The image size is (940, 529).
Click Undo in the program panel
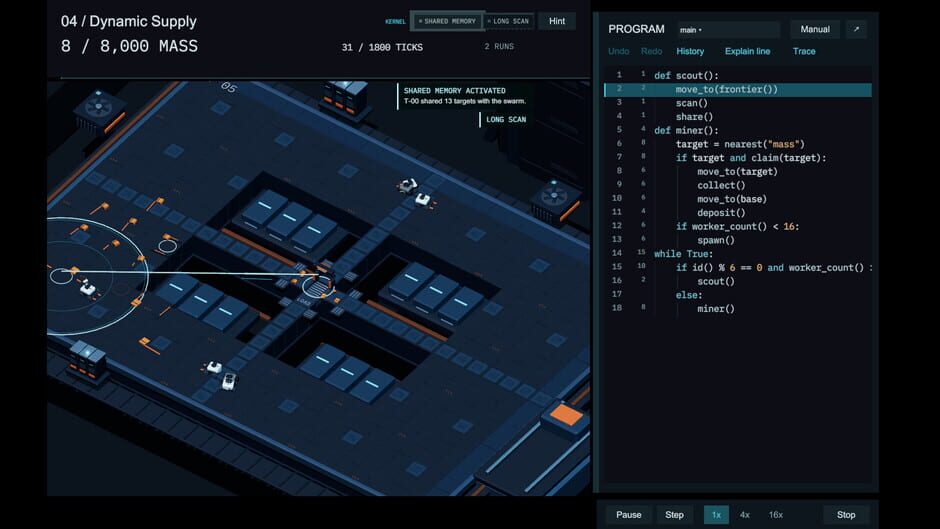619,52
